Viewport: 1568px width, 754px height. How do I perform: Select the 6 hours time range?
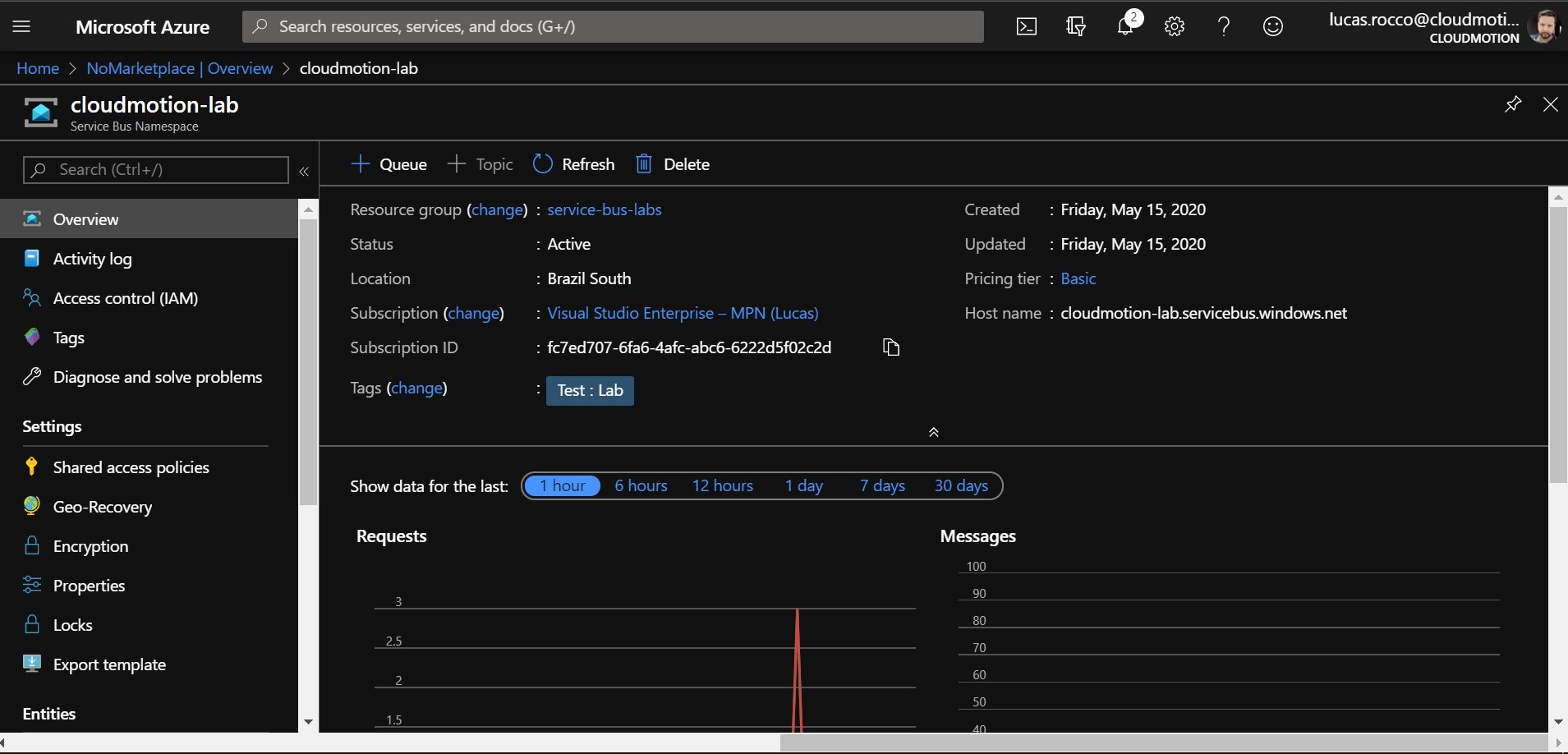point(641,485)
